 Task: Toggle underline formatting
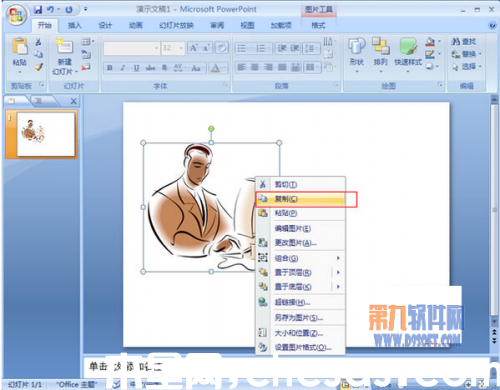pos(136,68)
